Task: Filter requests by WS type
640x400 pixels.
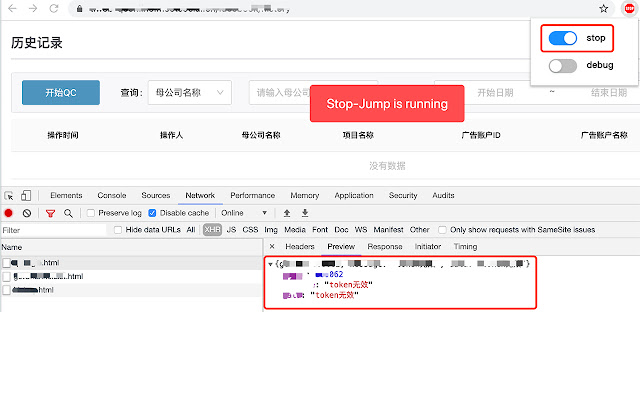Action: tap(361, 230)
